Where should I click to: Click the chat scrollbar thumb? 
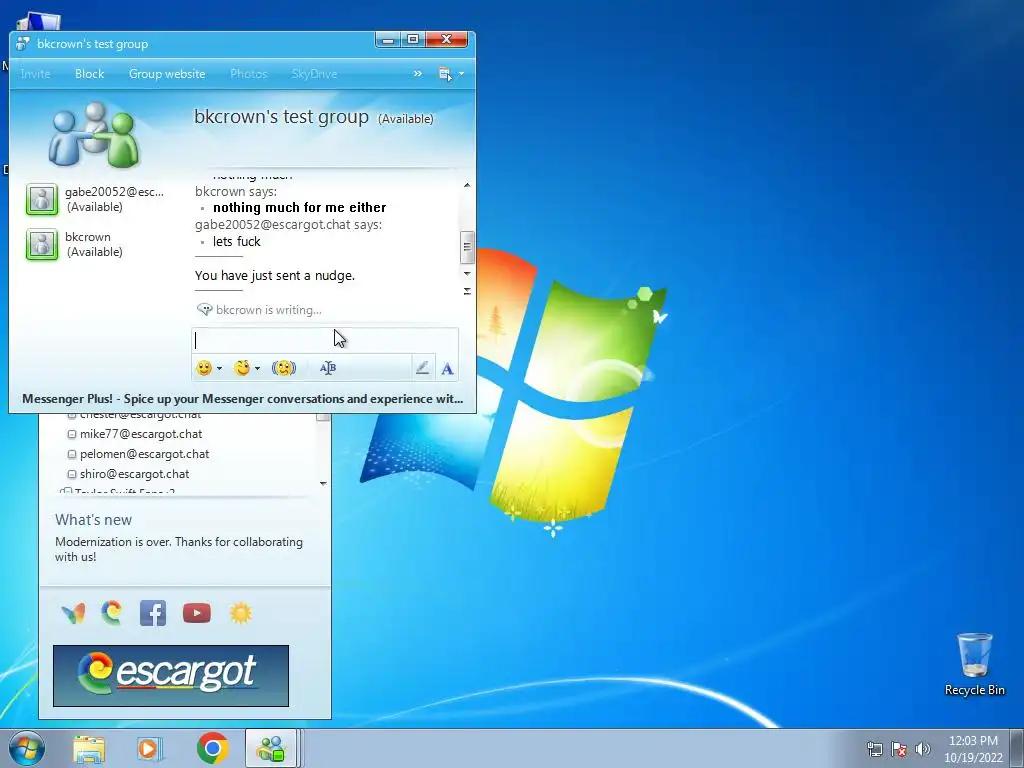tap(467, 247)
